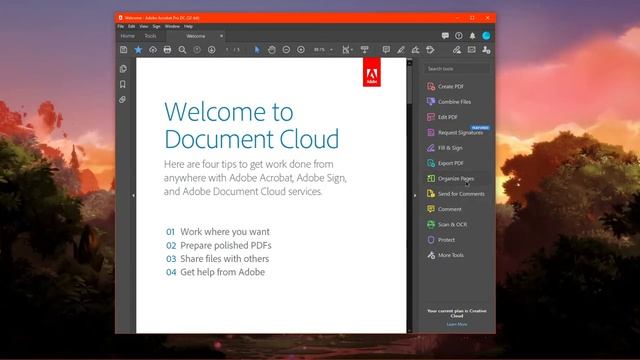Click the Sign document toolbar icon
The image size is (640, 360).
point(415,50)
